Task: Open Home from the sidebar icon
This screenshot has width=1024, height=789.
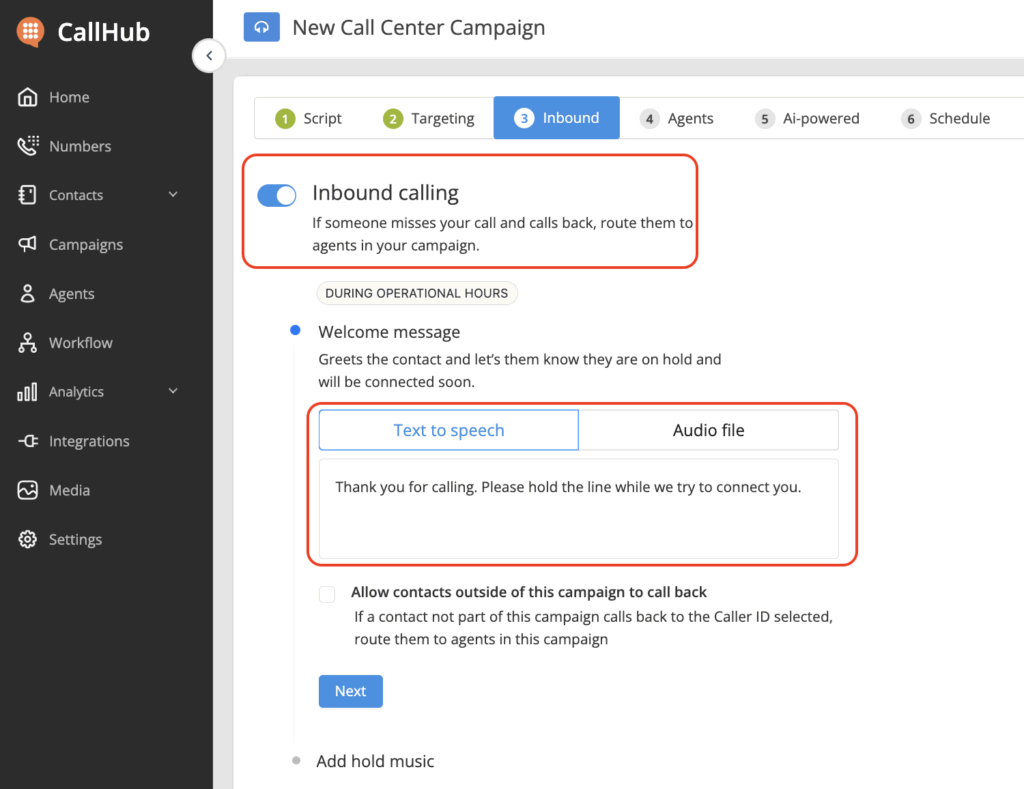Action: [x=28, y=97]
